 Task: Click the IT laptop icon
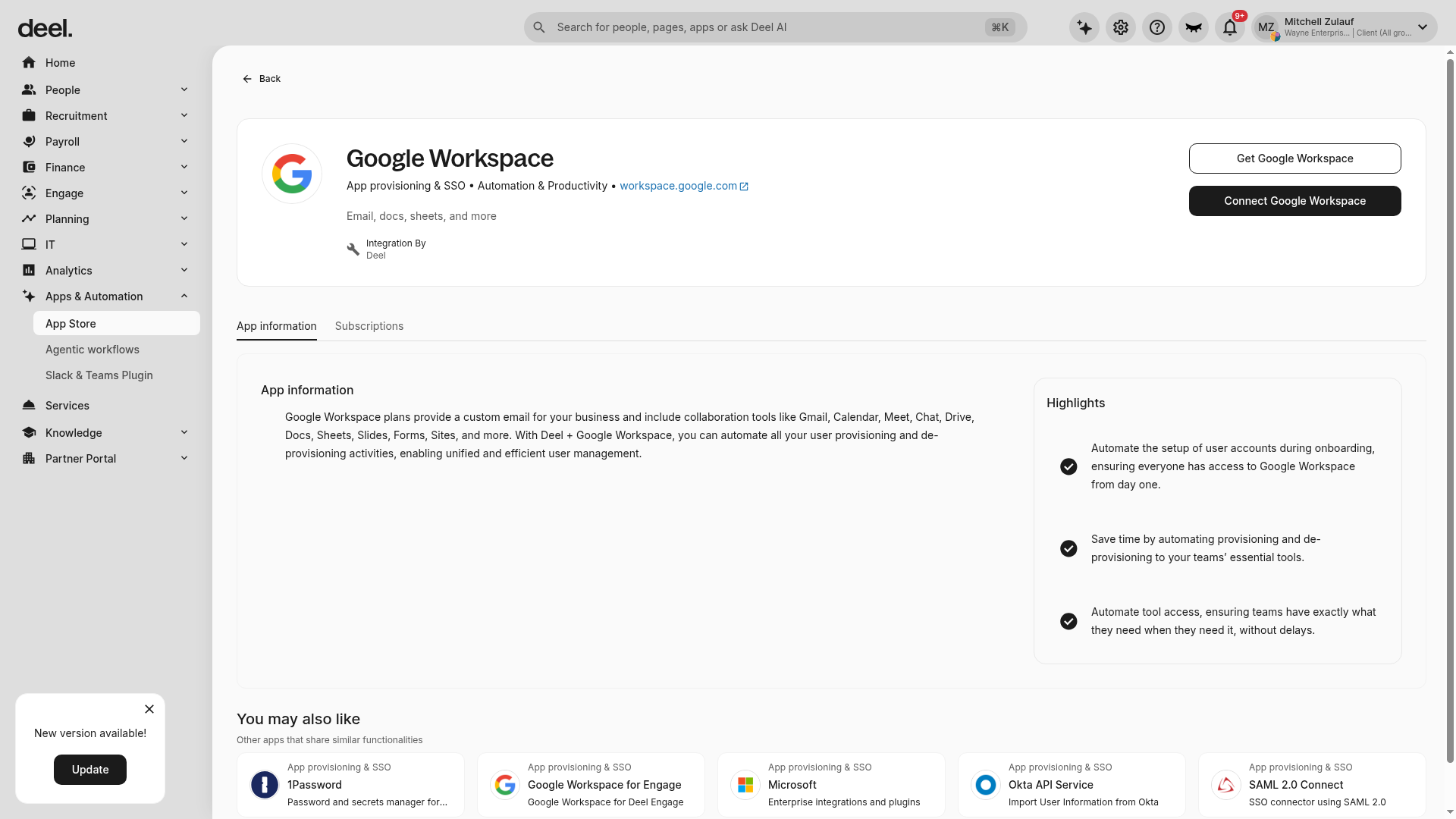(x=29, y=244)
